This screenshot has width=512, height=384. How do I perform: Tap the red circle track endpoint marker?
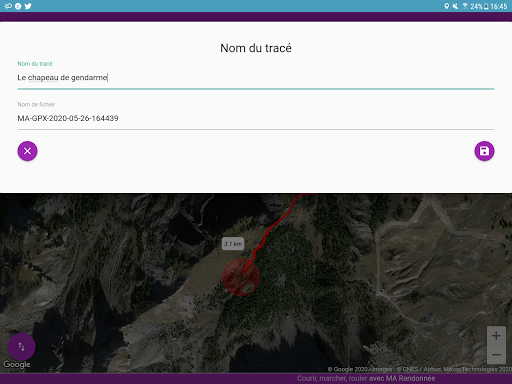point(241,277)
